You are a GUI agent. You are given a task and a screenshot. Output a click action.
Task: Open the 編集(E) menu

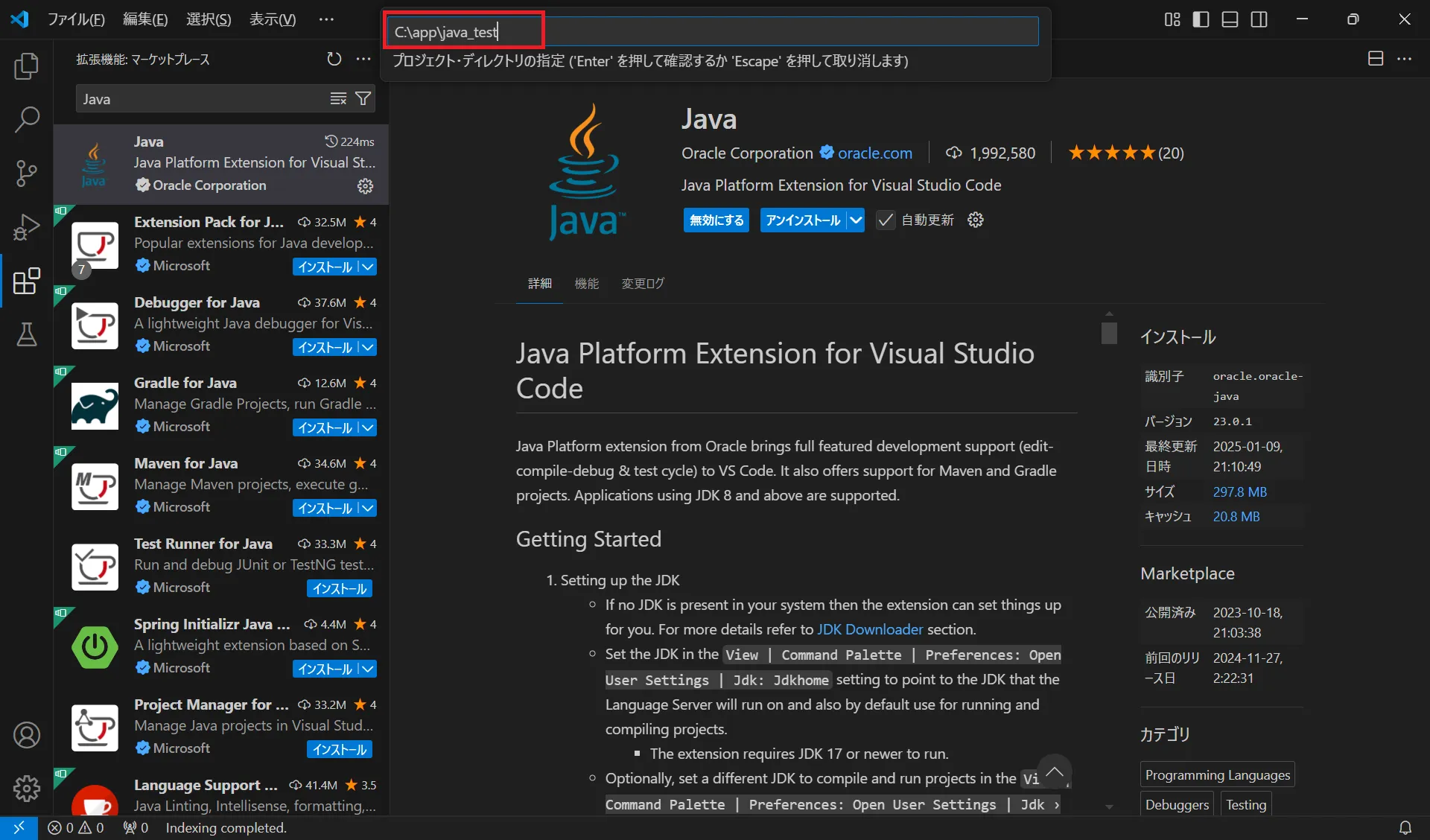[x=145, y=19]
